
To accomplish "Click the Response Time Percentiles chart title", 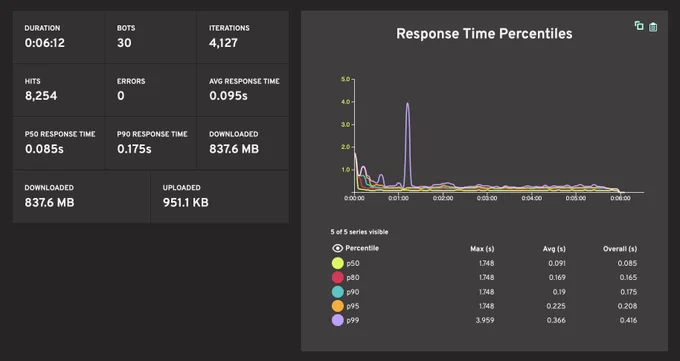I will point(484,34).
